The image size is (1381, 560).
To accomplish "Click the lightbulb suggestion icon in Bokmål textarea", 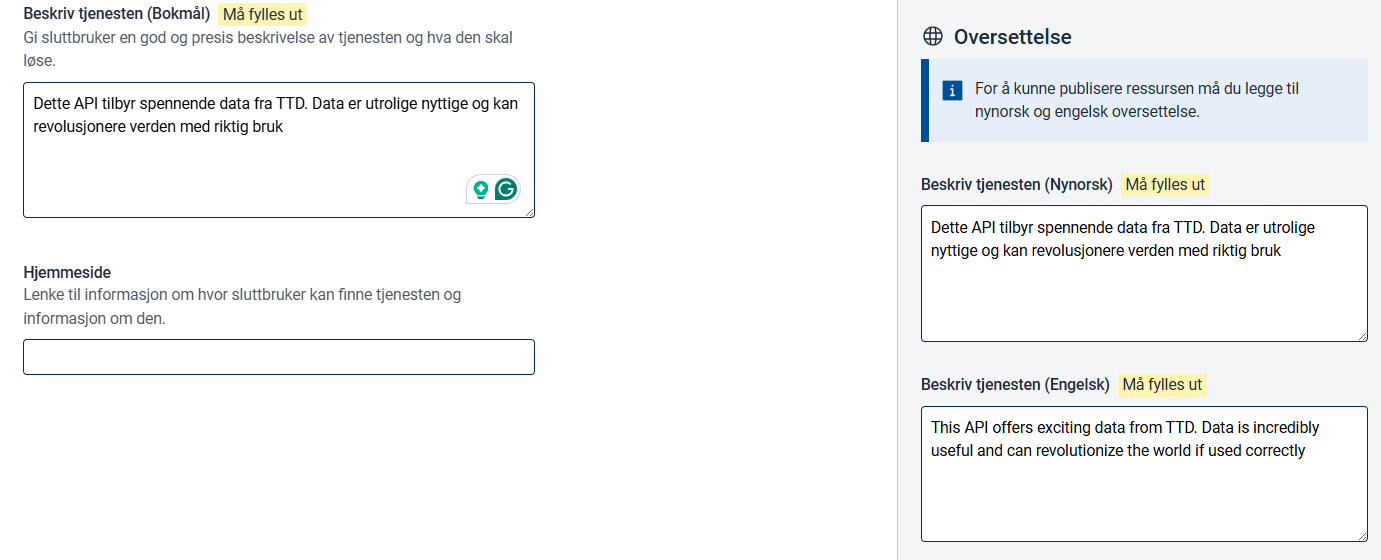I will [481, 189].
